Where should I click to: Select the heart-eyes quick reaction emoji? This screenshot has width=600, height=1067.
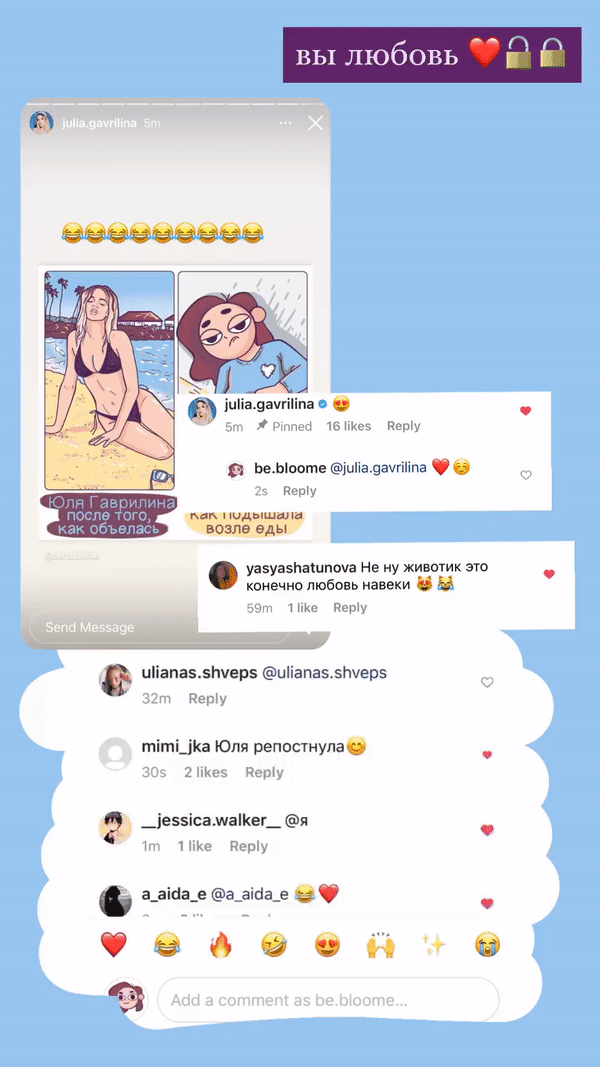(x=327, y=945)
